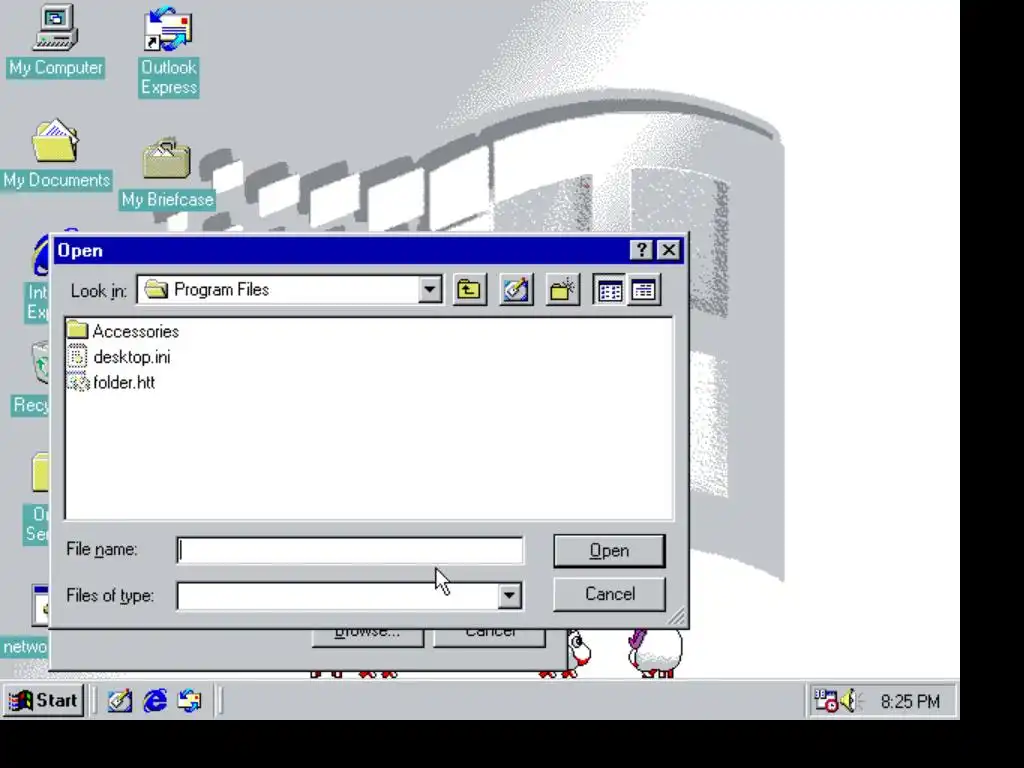The height and width of the screenshot is (768, 1024).
Task: Click the Program Files Look in field
Action: click(289, 289)
